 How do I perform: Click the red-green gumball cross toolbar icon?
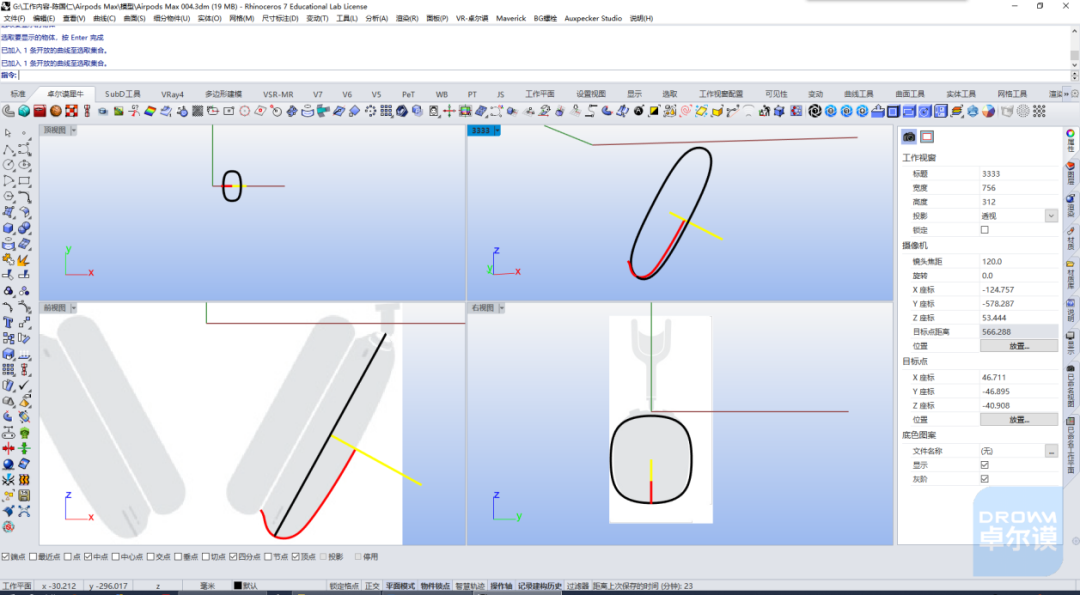click(x=449, y=111)
